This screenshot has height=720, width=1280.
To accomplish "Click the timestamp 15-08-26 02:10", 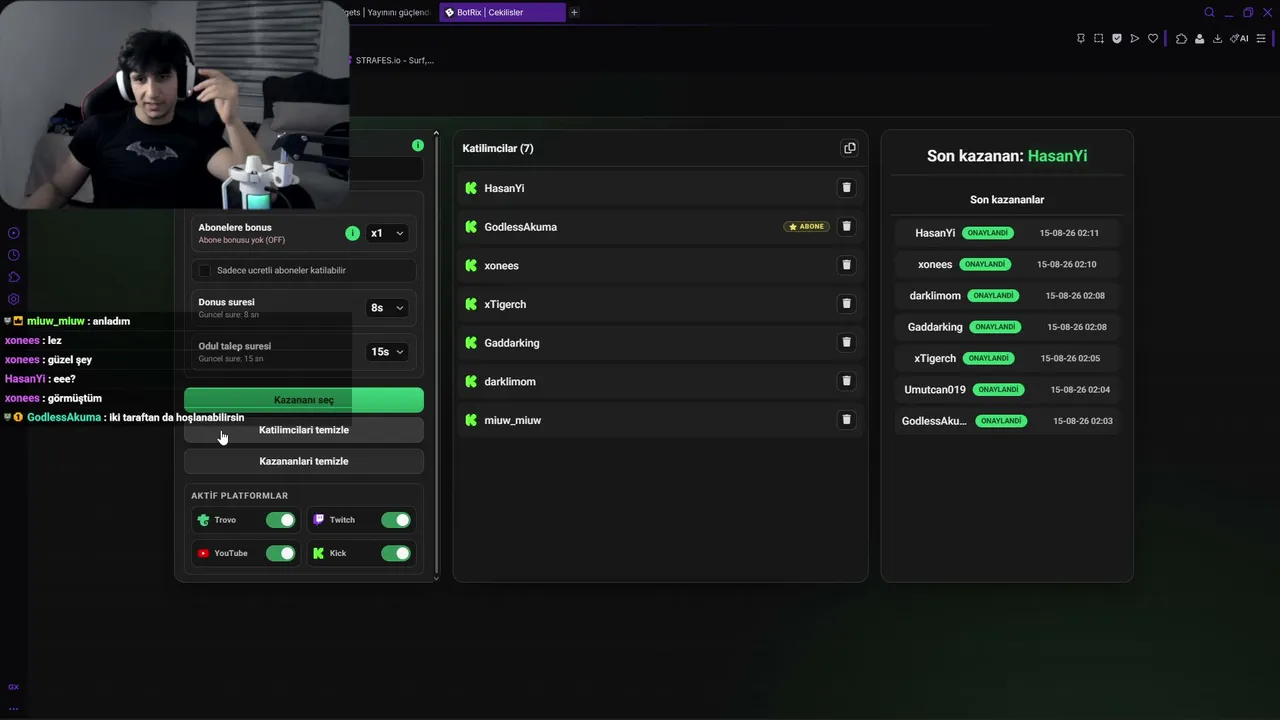I will [x=1067, y=265].
